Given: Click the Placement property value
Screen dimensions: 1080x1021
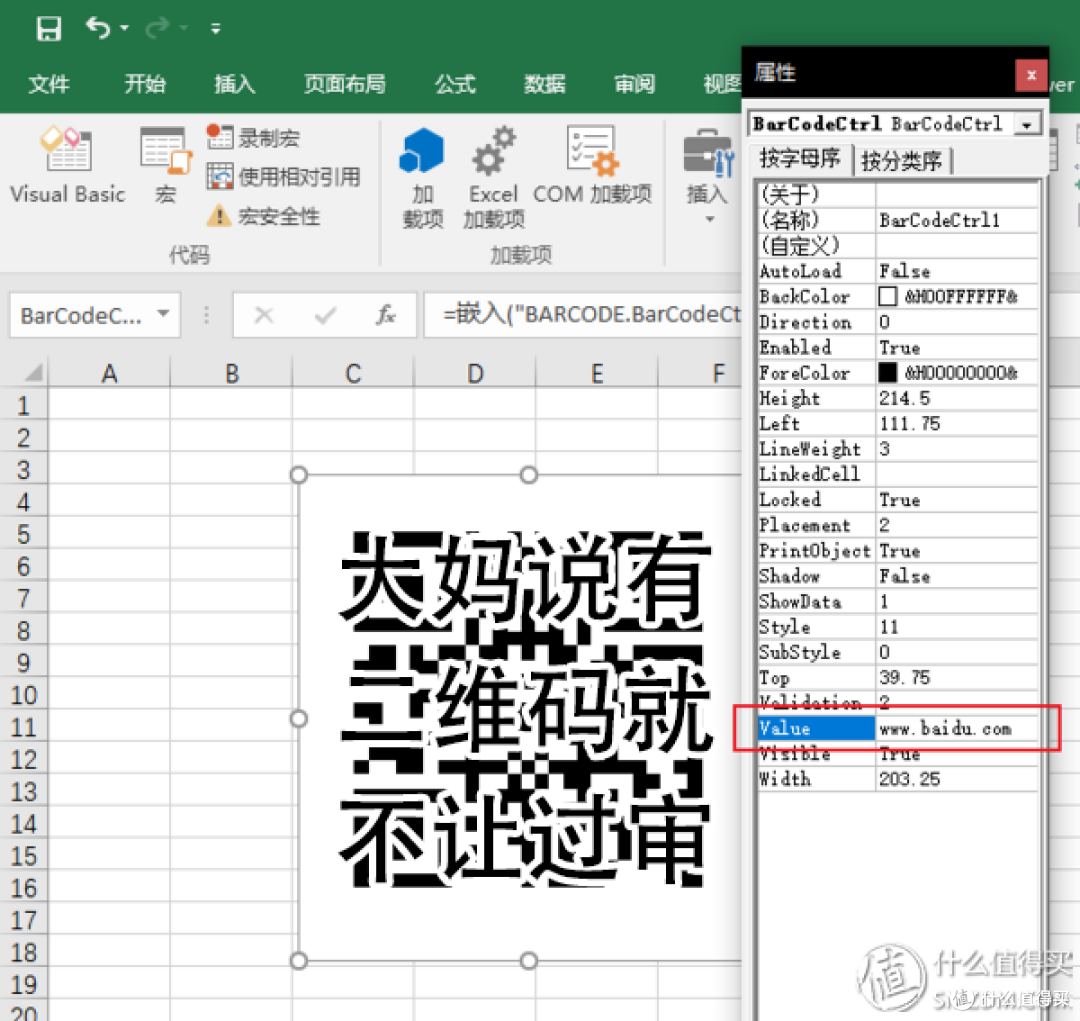Looking at the screenshot, I should coord(957,525).
